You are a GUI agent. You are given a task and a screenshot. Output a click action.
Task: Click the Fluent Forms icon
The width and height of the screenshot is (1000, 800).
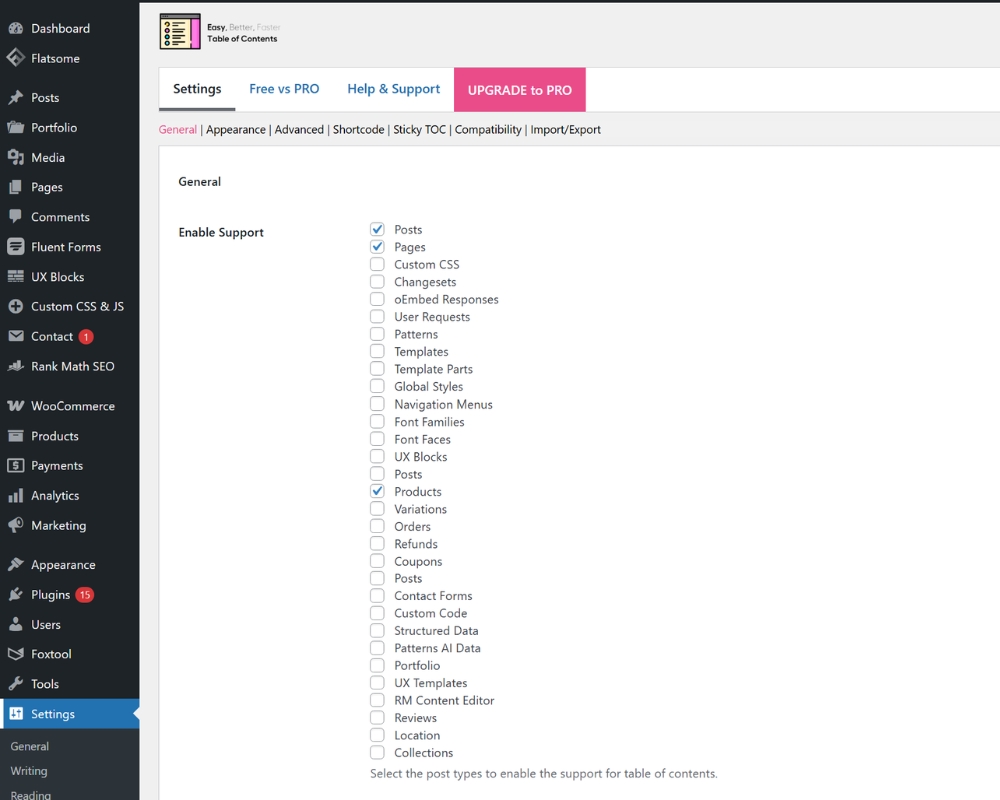pos(16,247)
